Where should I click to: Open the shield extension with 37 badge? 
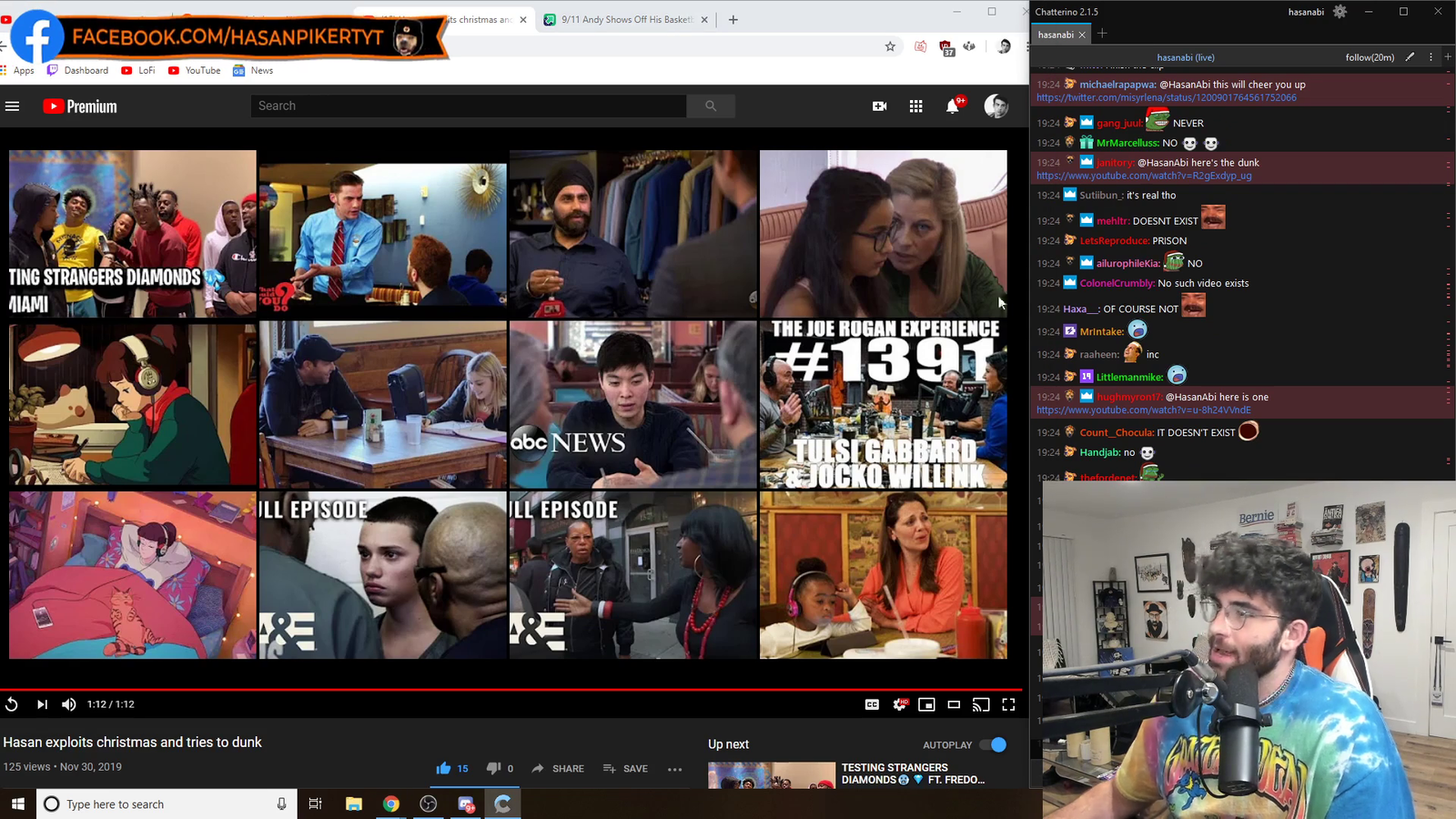[946, 47]
